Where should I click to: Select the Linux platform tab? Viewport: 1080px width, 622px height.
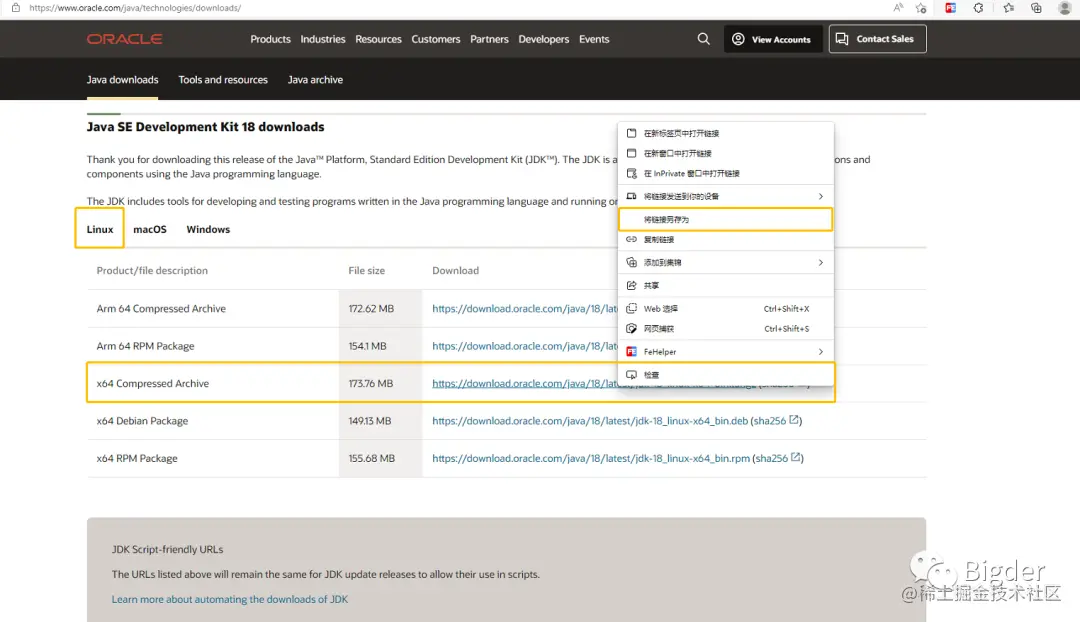point(100,229)
